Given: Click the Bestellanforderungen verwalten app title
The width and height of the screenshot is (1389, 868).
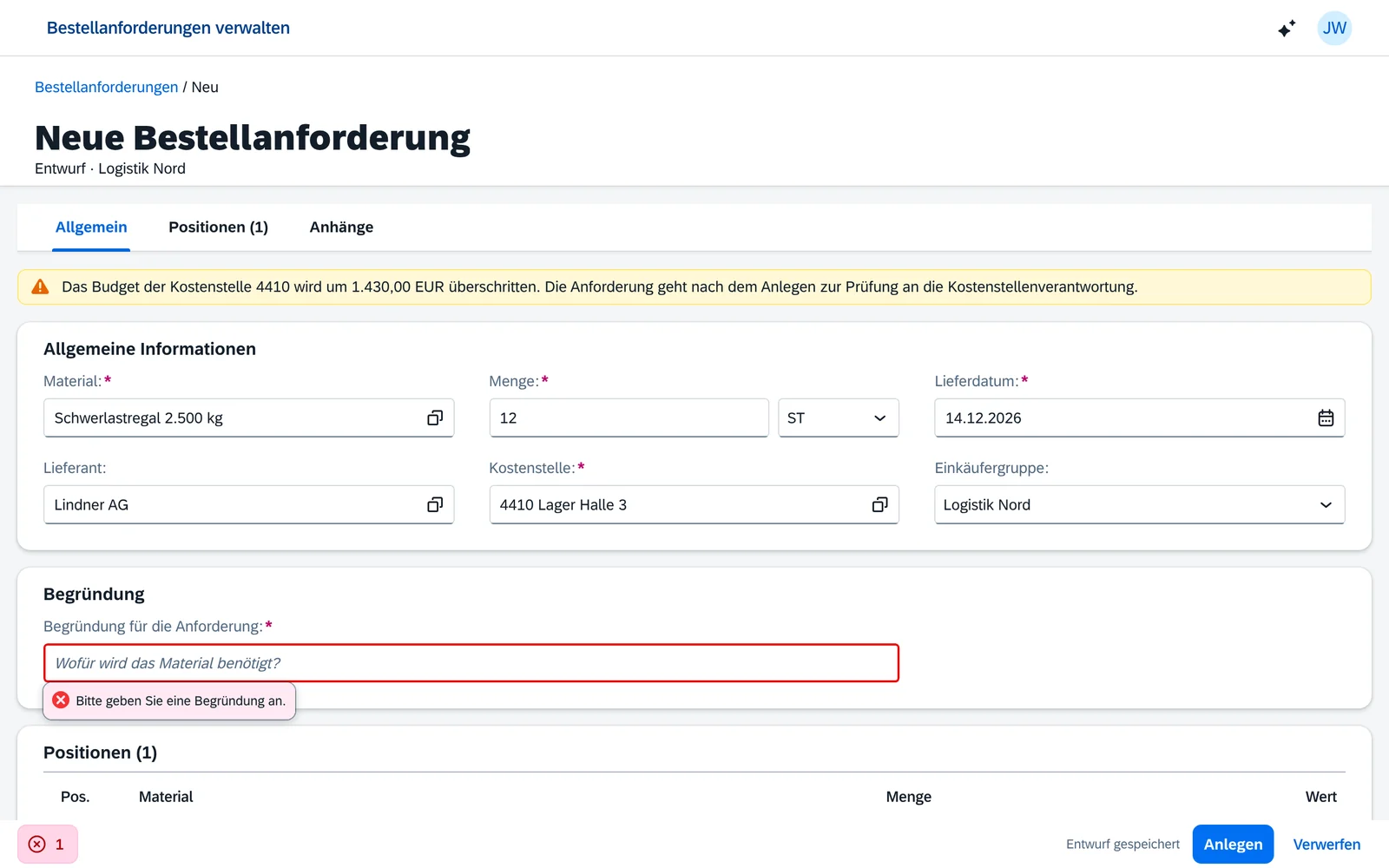Looking at the screenshot, I should point(168,28).
